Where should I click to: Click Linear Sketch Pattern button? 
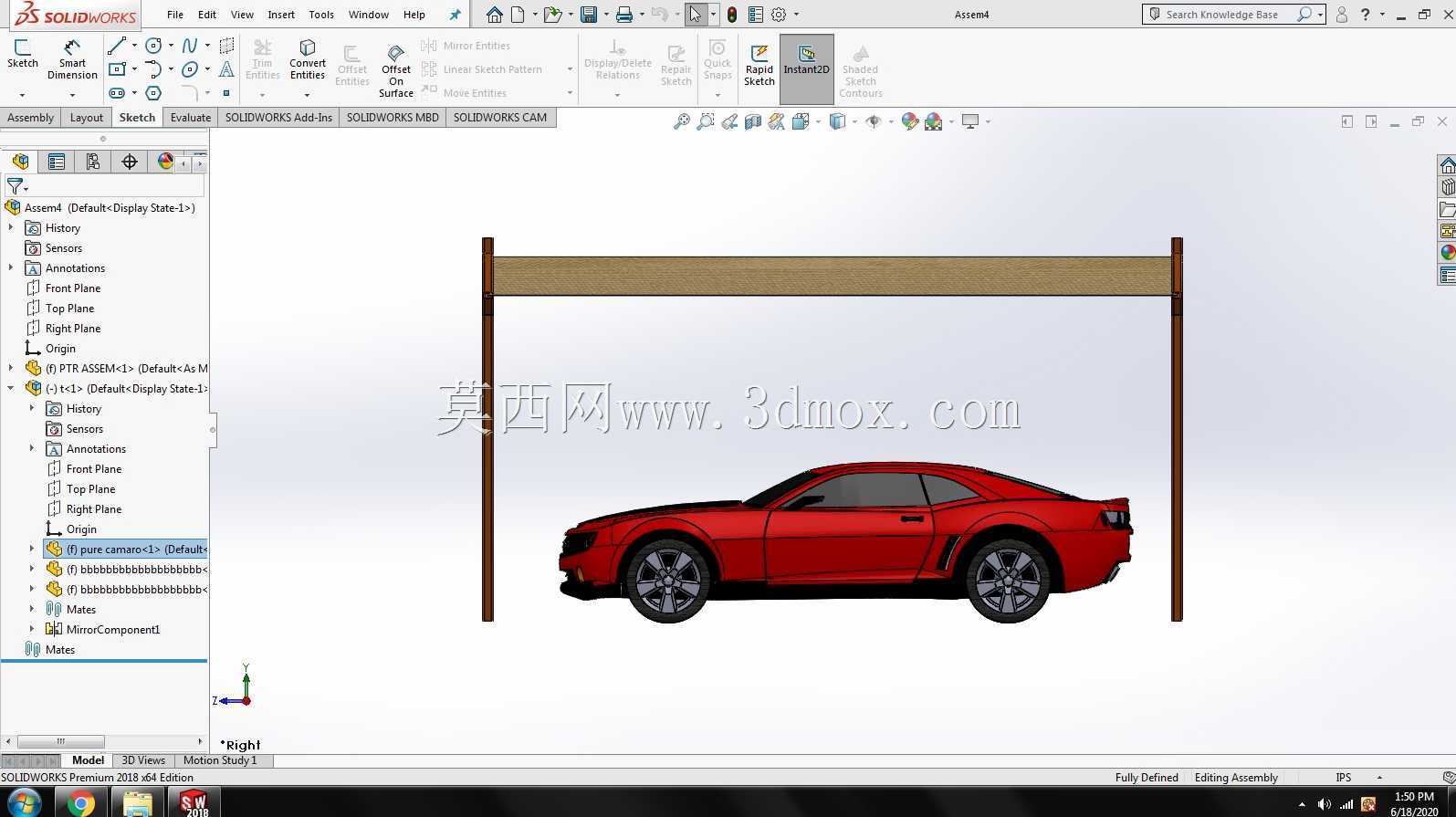coord(483,69)
